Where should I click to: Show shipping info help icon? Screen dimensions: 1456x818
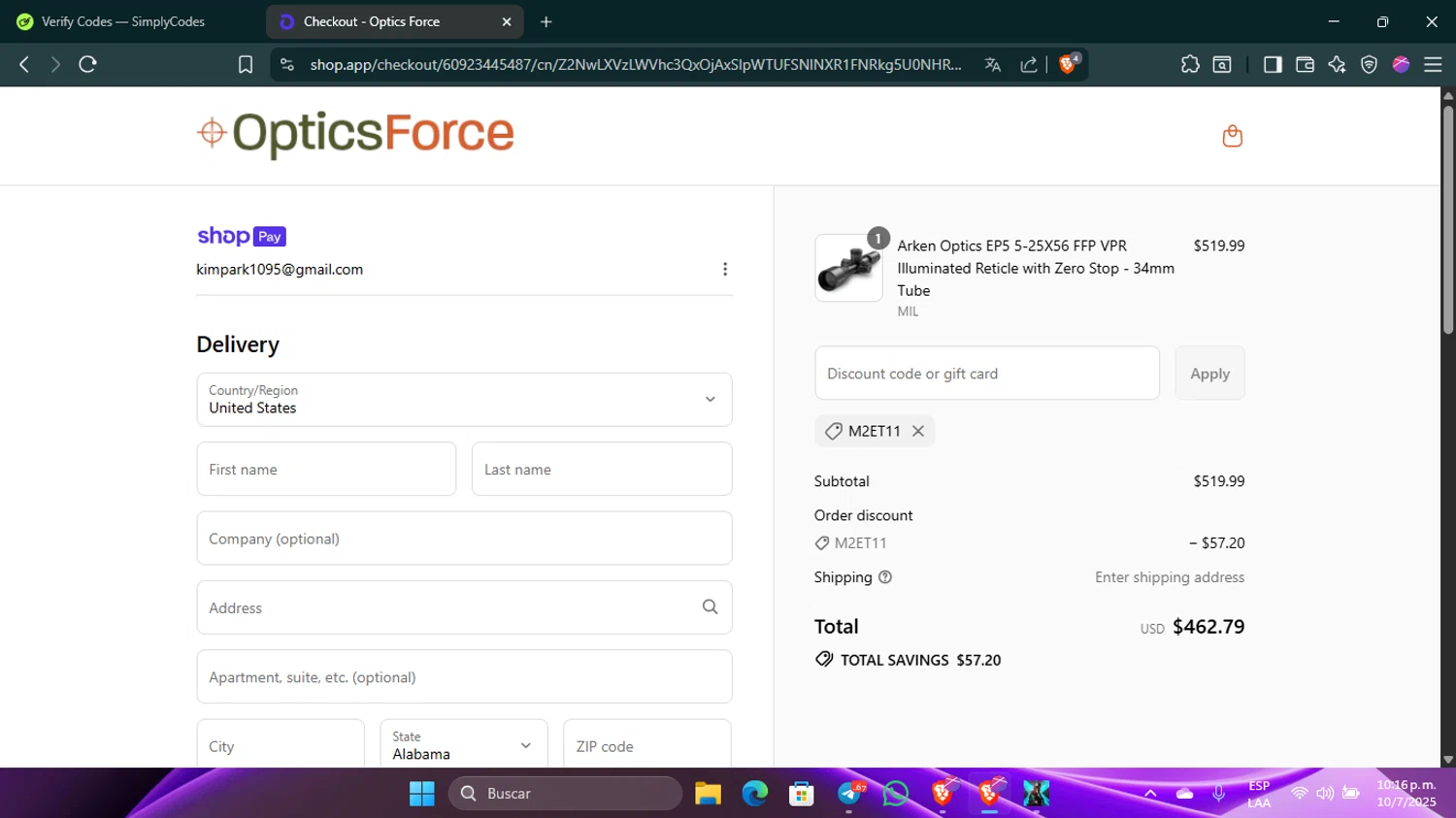coord(885,577)
